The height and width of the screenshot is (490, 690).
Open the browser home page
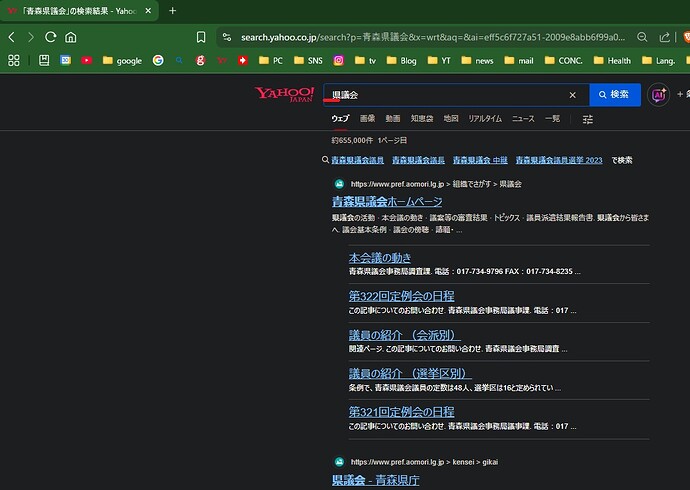pyautogui.click(x=71, y=37)
